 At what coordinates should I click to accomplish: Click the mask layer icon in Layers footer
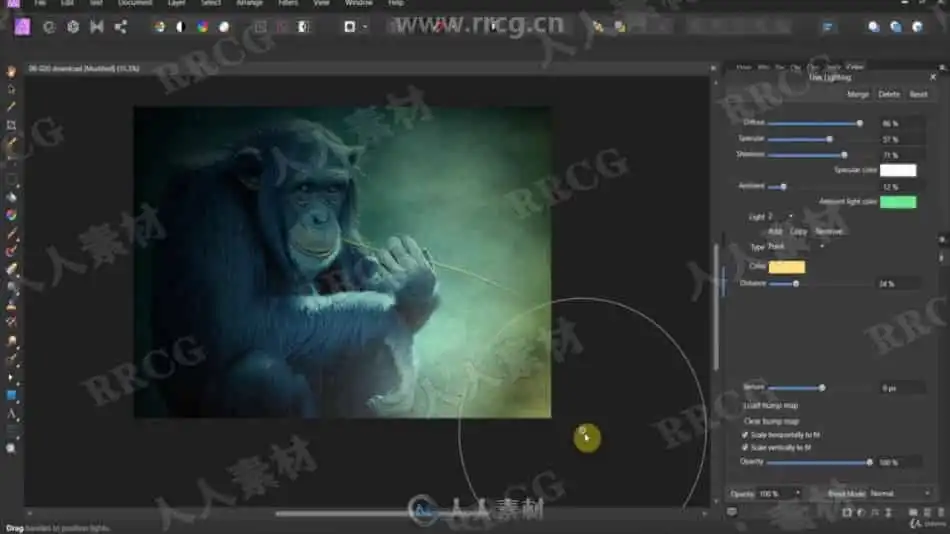[847, 513]
